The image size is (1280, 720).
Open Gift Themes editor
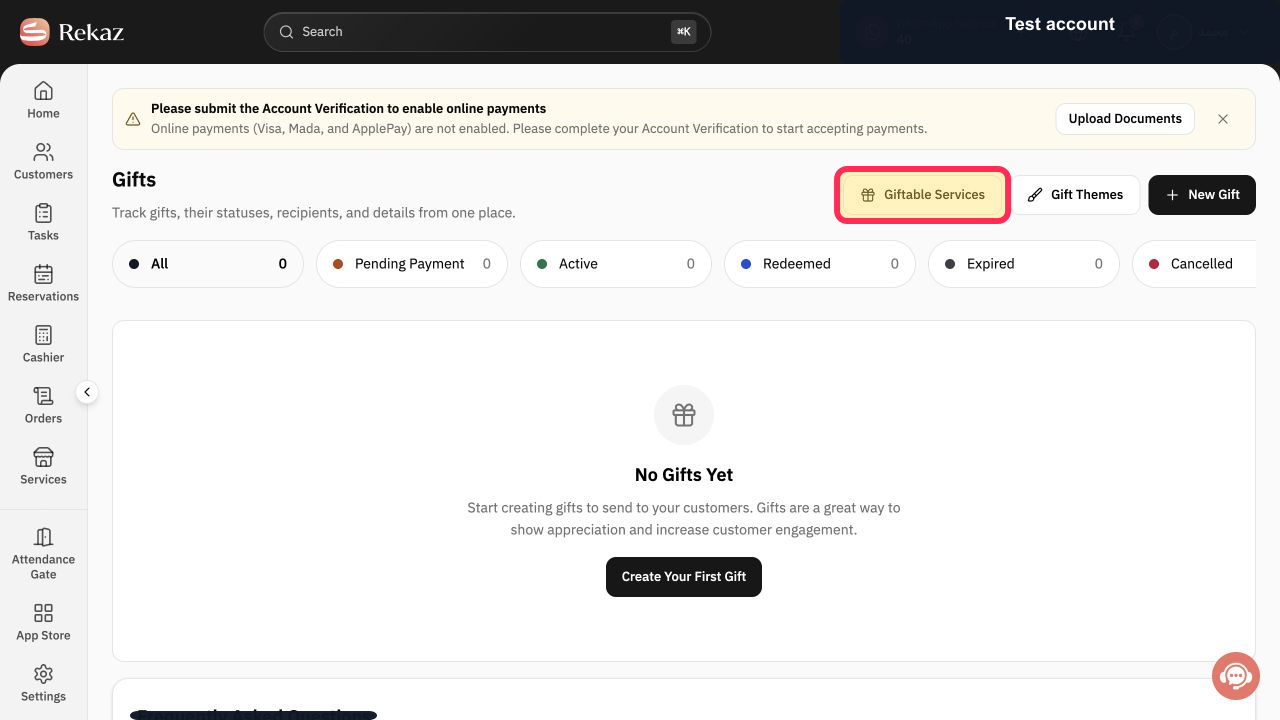click(x=1076, y=195)
